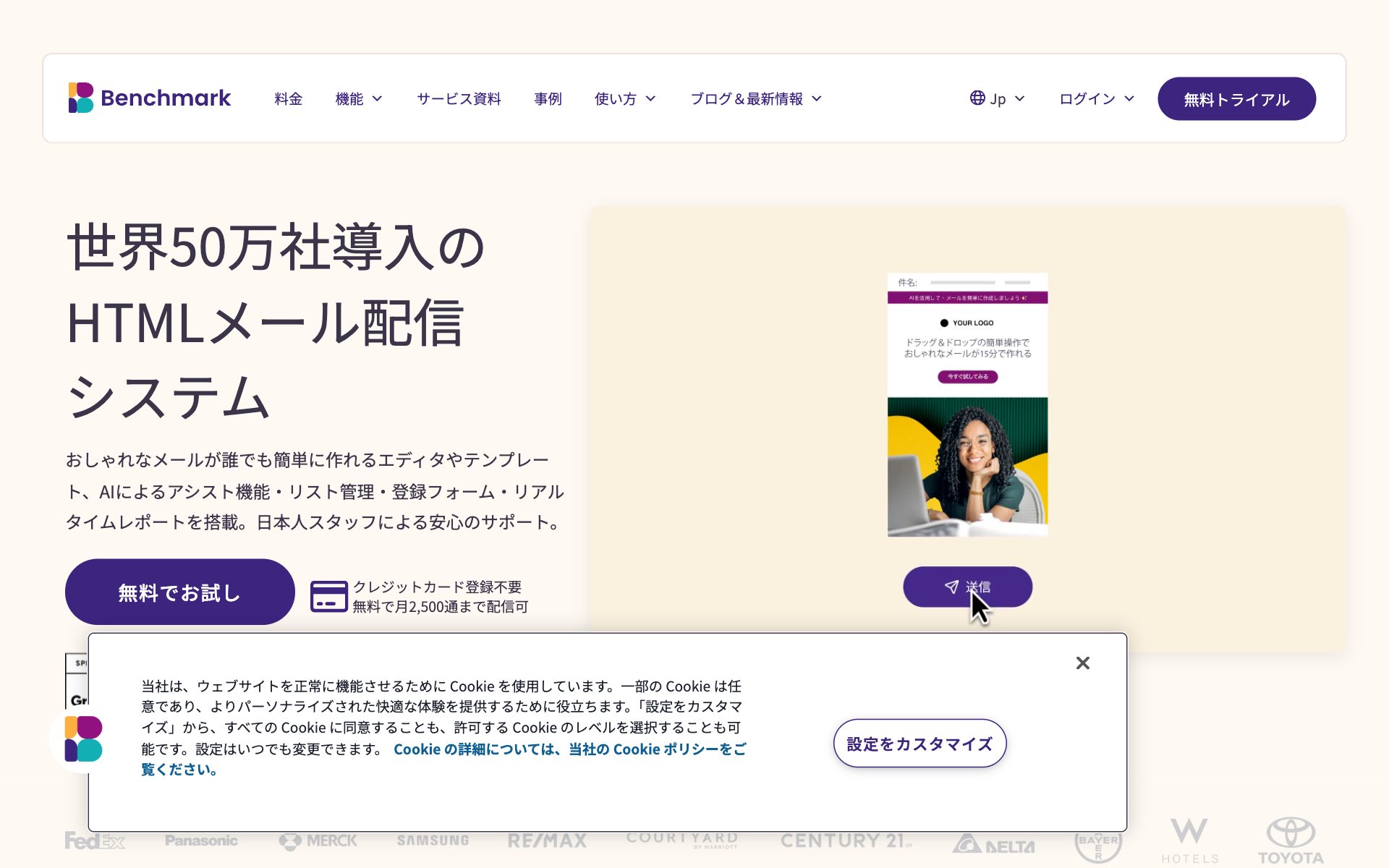Click the Merck logo
The width and height of the screenshot is (1389, 868).
(x=318, y=841)
